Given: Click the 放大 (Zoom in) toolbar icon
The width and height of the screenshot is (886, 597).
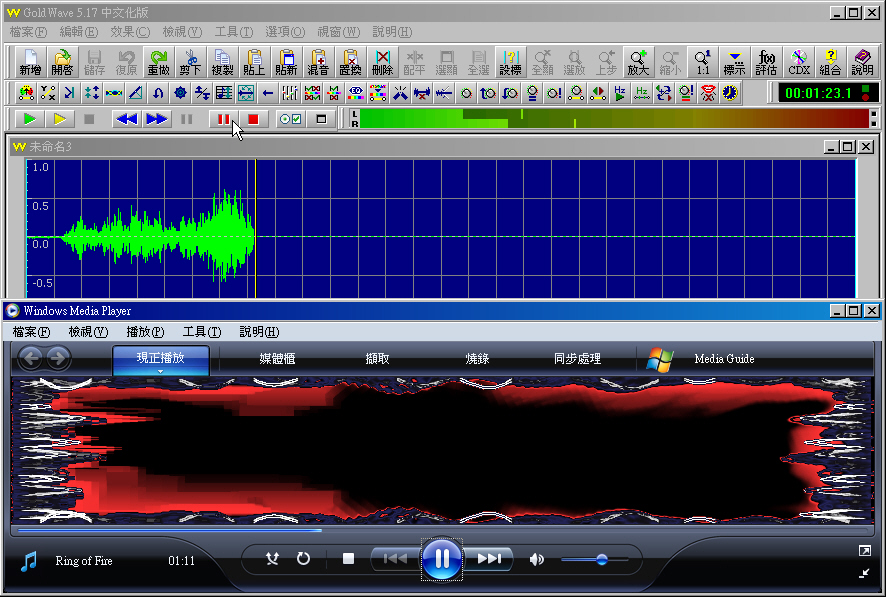Looking at the screenshot, I should [638, 62].
